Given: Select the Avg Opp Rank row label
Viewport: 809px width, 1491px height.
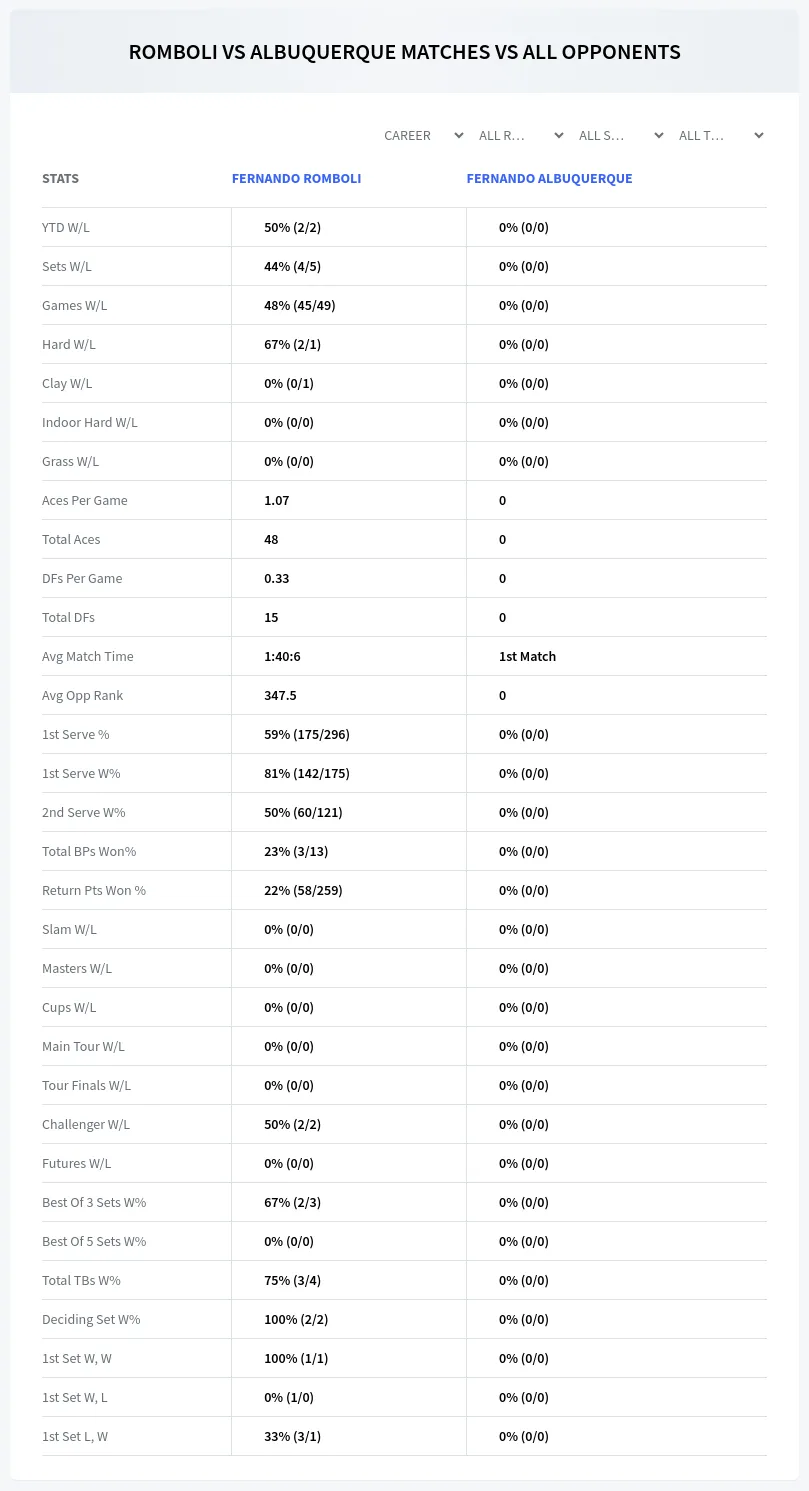Looking at the screenshot, I should (83, 695).
